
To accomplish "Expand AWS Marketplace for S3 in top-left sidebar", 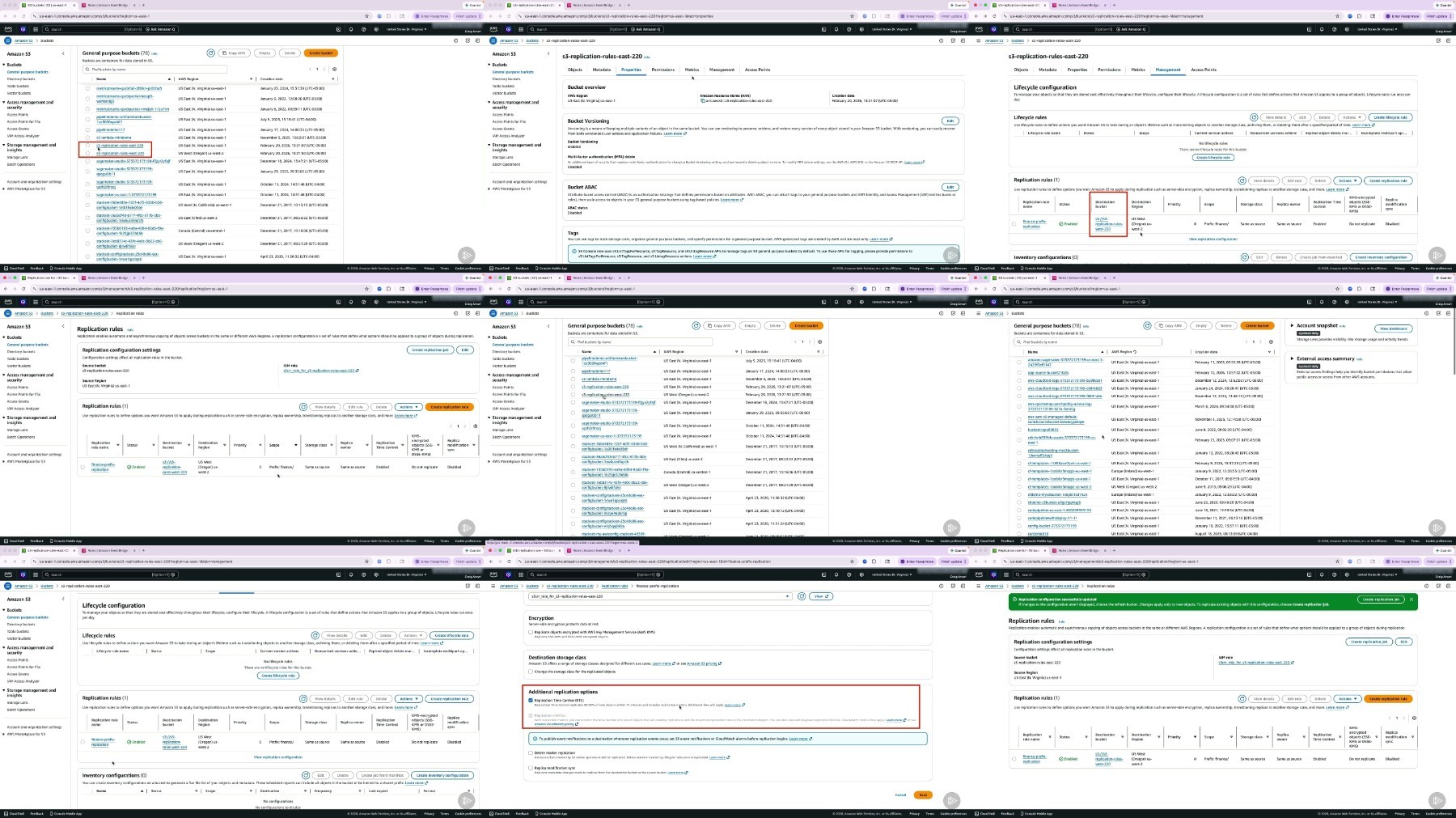I will [x=4, y=189].
